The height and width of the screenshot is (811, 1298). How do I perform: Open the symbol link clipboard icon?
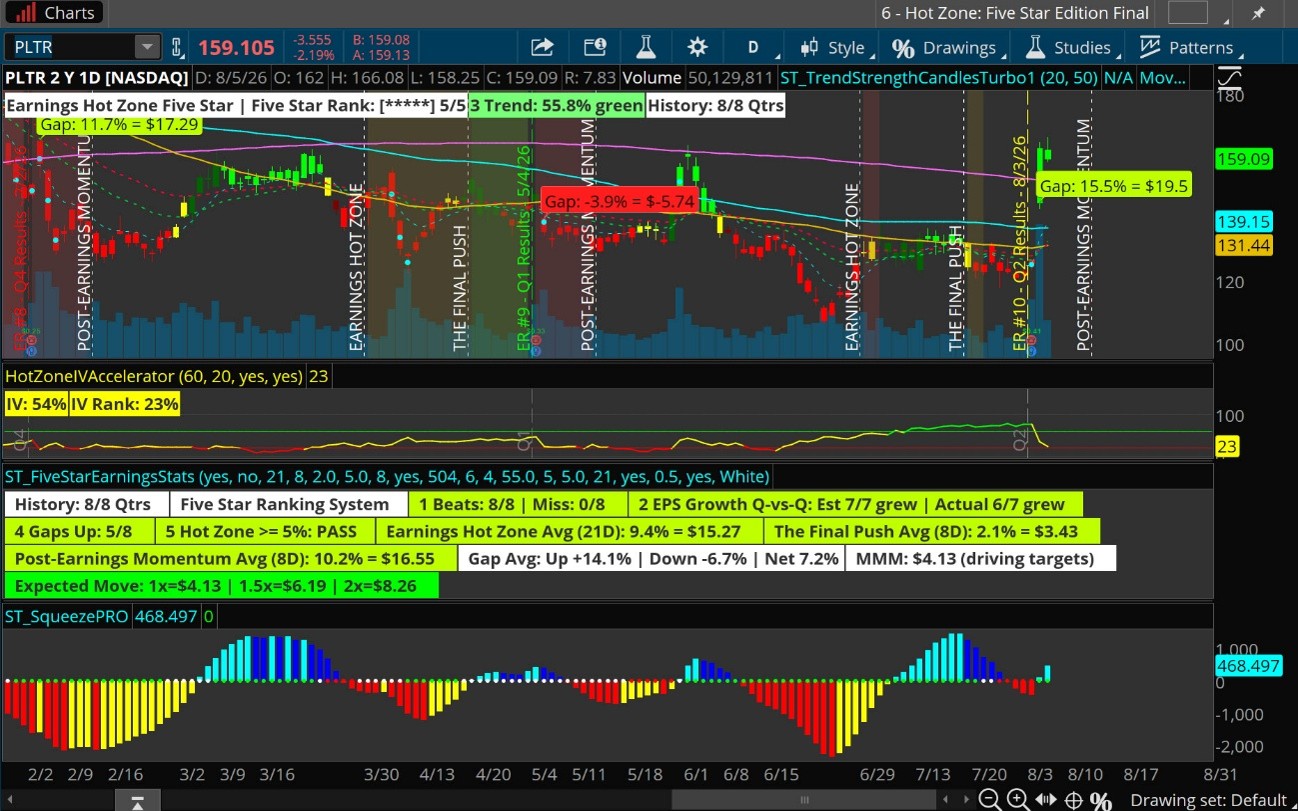(x=177, y=47)
